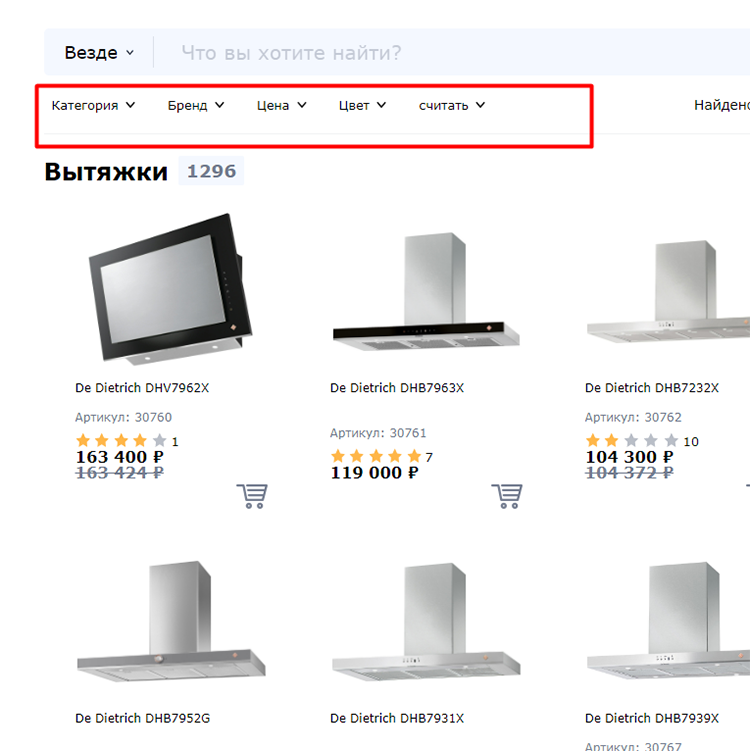View the black angled DHV7962X hood image

170,289
